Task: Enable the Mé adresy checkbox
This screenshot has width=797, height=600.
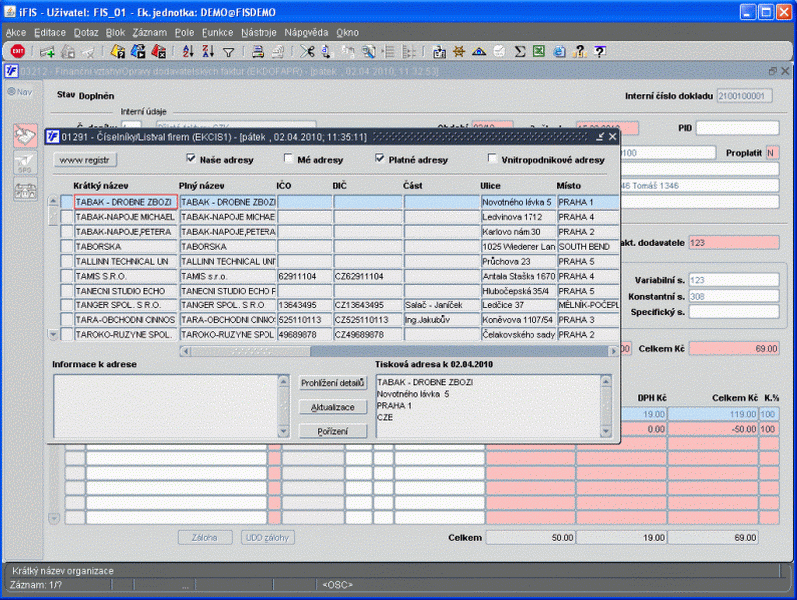Action: click(x=289, y=158)
